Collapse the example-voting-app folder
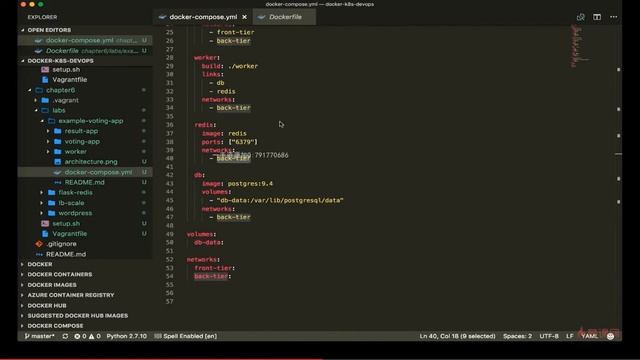640x360 pixels. (91, 121)
